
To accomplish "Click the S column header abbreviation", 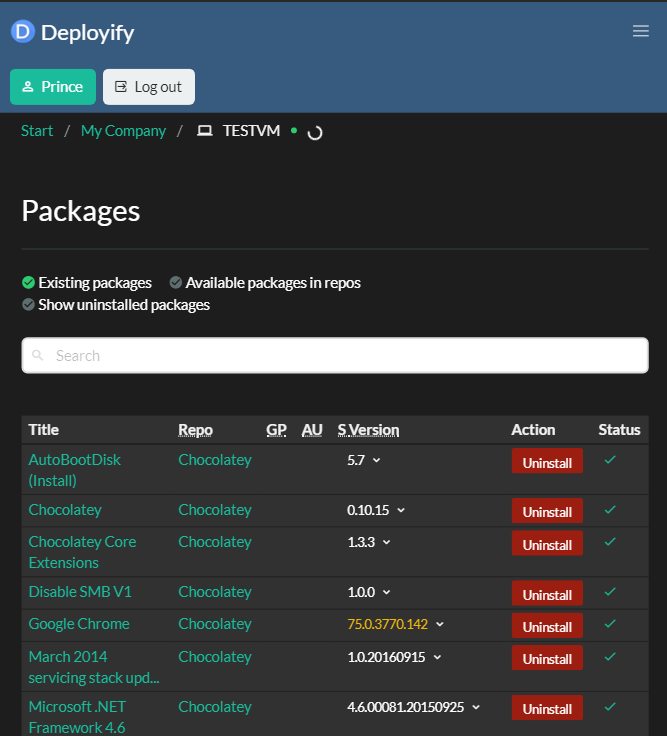I will pyautogui.click(x=342, y=430).
